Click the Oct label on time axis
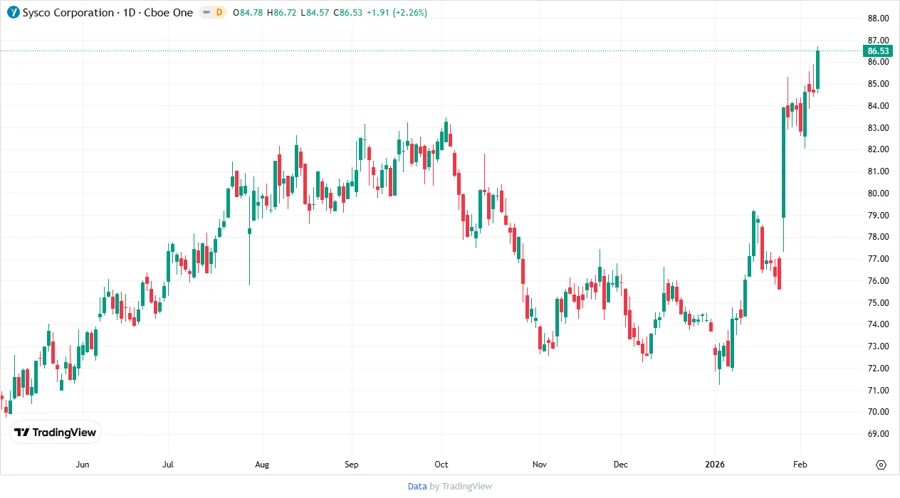The height and width of the screenshot is (498, 900). point(441,464)
